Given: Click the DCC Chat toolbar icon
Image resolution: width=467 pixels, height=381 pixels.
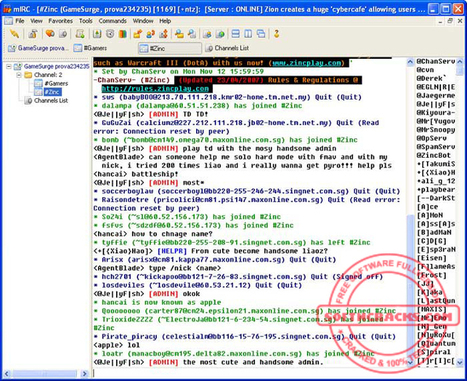Looking at the screenshot, I should [150, 34].
